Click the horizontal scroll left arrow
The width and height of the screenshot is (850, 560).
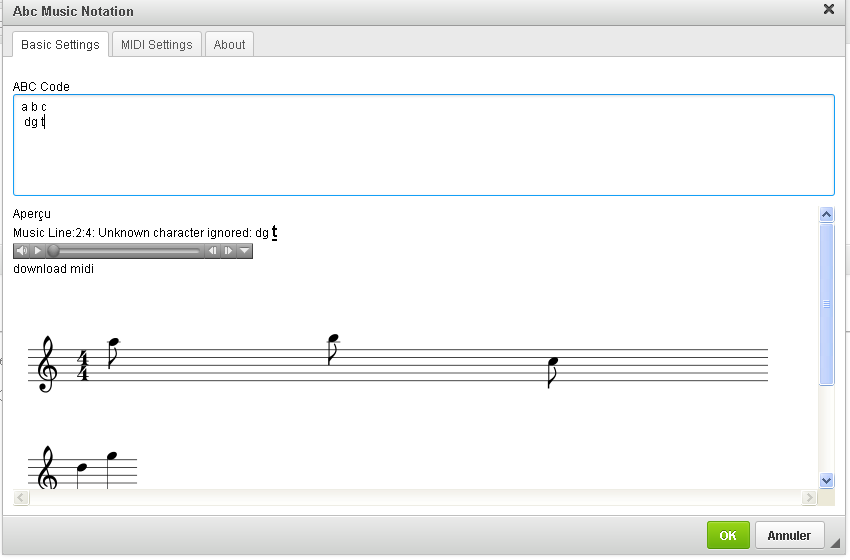click(21, 497)
